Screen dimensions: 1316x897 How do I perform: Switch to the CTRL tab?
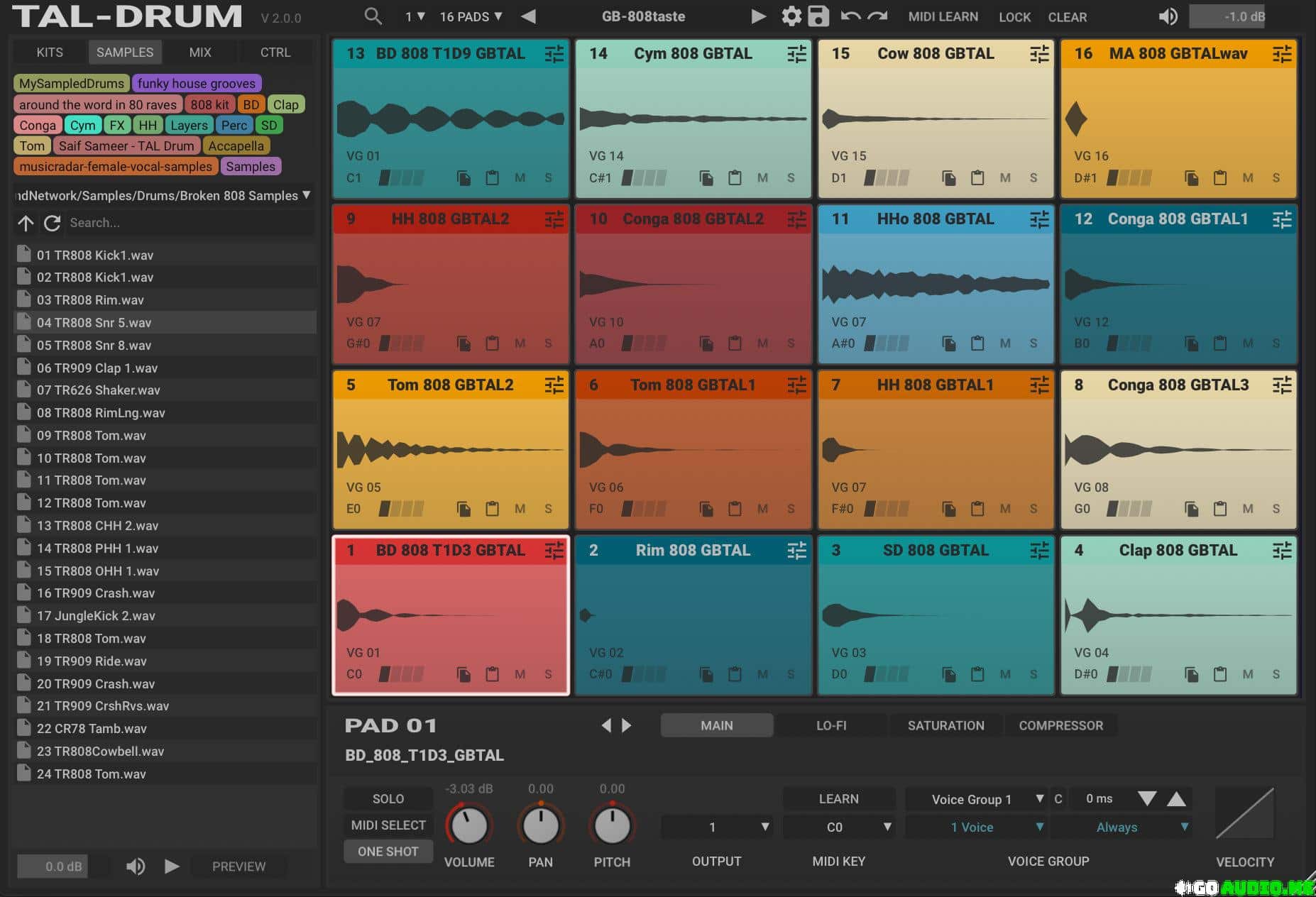pos(275,53)
